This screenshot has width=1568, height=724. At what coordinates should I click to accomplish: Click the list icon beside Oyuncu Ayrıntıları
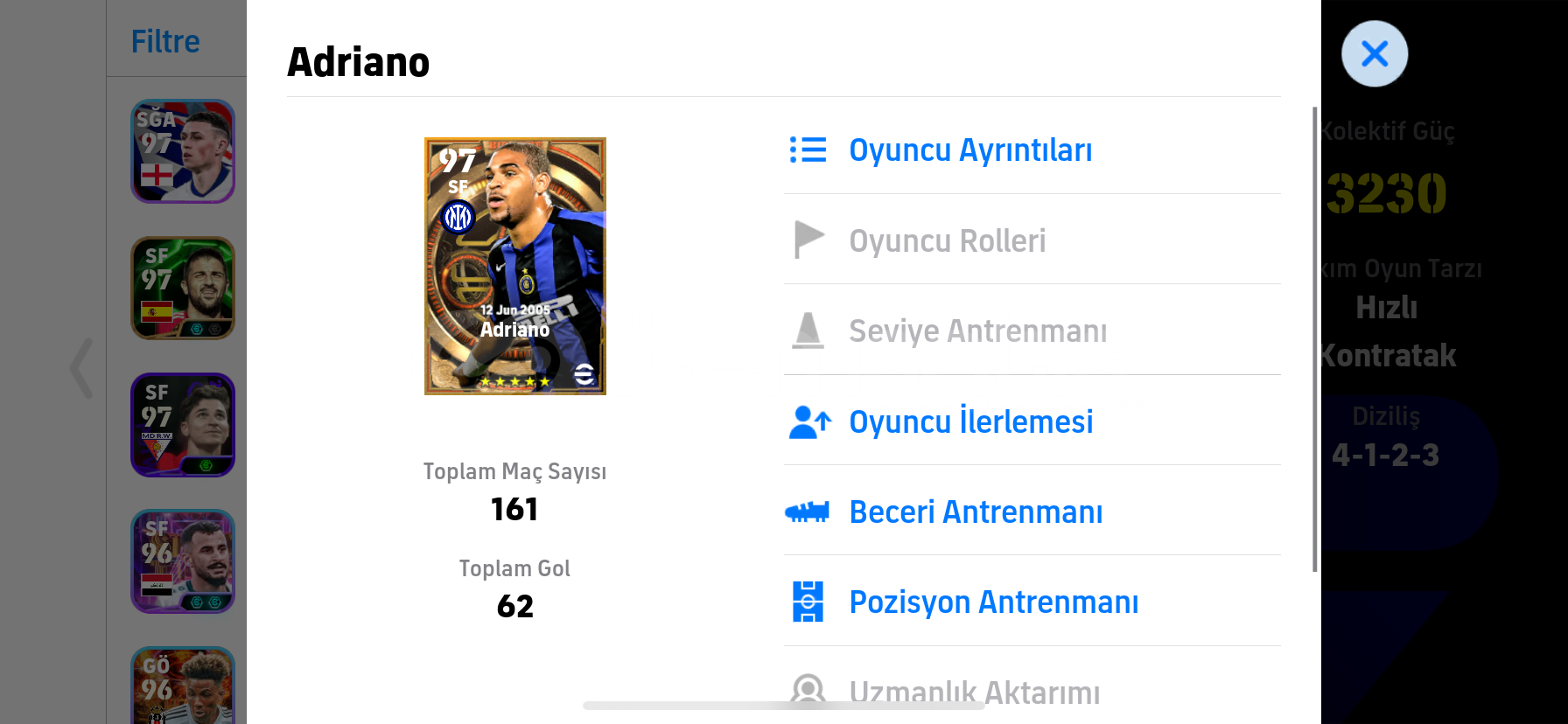pyautogui.click(x=808, y=150)
